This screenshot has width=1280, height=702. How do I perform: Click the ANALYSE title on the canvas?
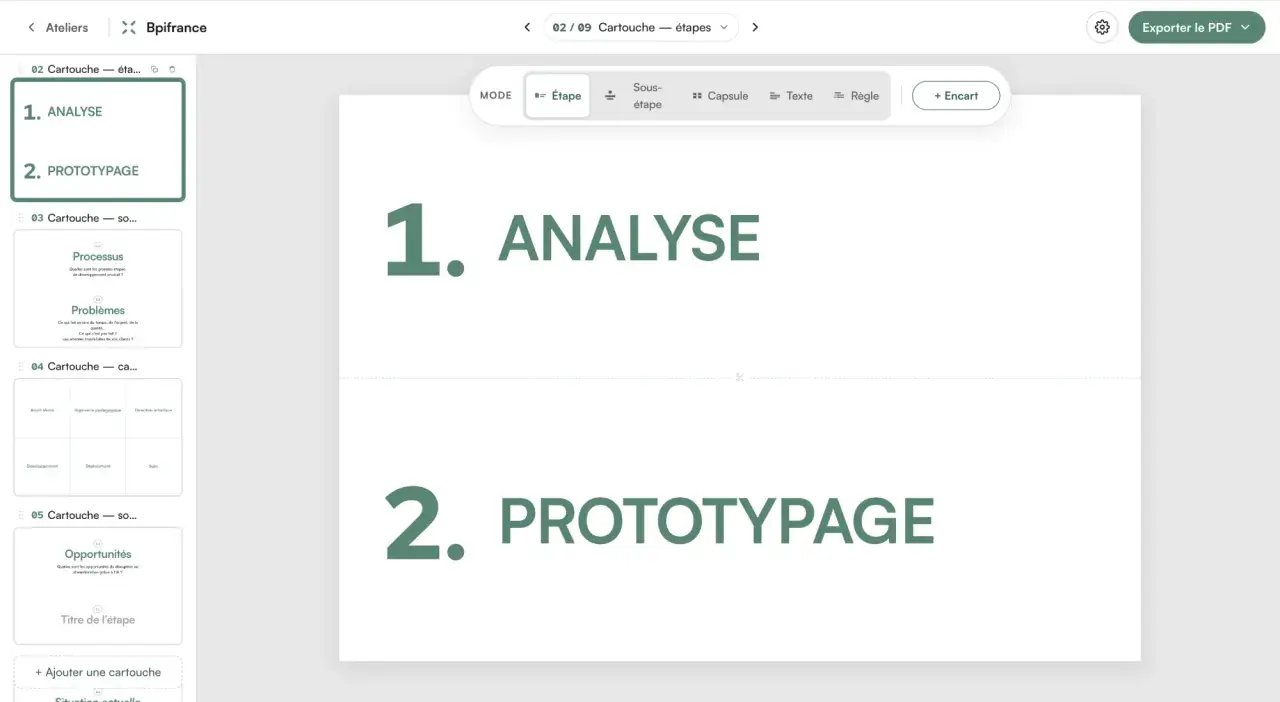[x=629, y=238]
